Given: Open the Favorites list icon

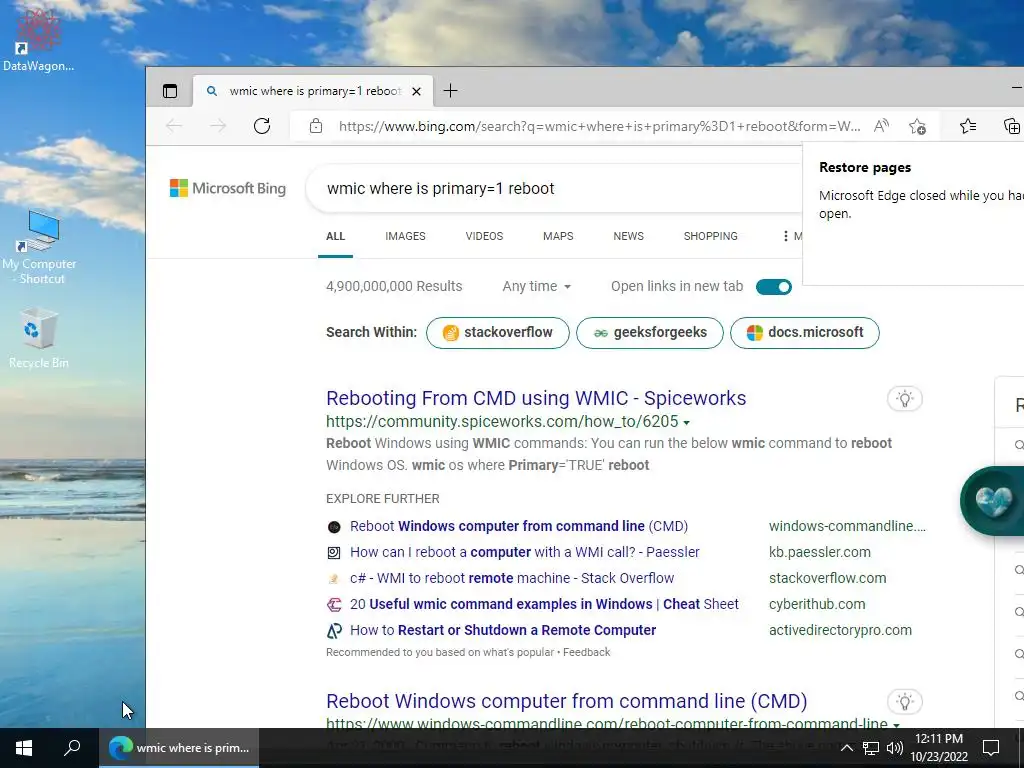Looking at the screenshot, I should pos(968,126).
